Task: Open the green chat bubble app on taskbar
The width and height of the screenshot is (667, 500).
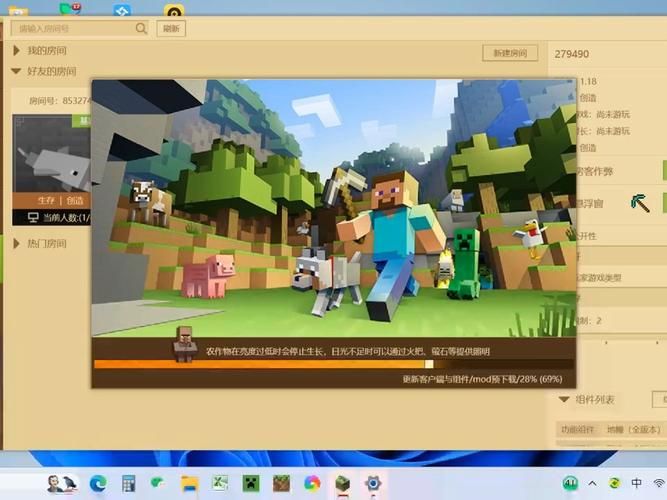Action: (158, 483)
